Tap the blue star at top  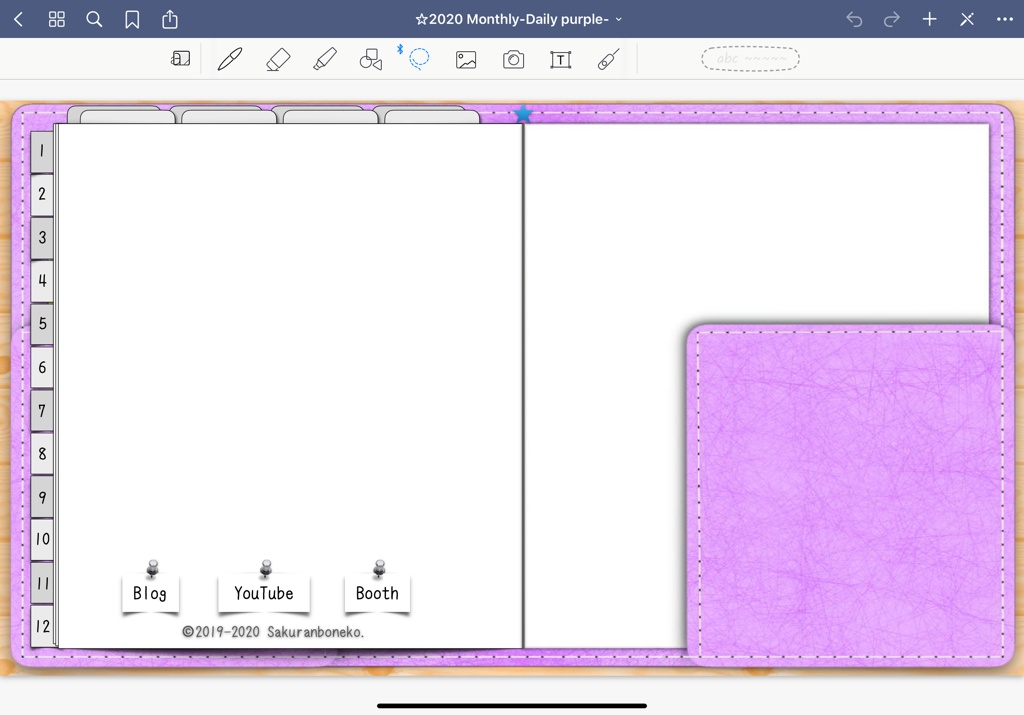[523, 114]
